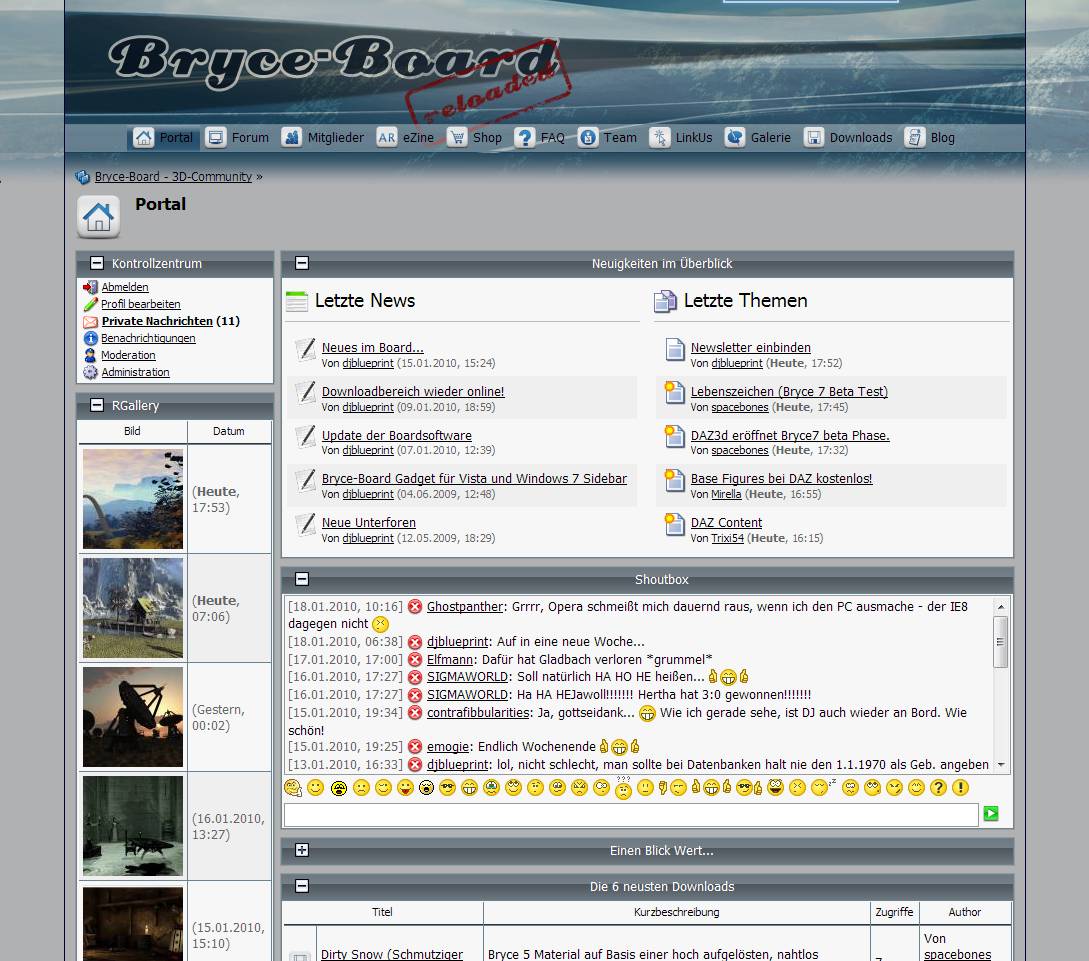
Task: Click the shoutbox message input field
Action: click(x=631, y=814)
